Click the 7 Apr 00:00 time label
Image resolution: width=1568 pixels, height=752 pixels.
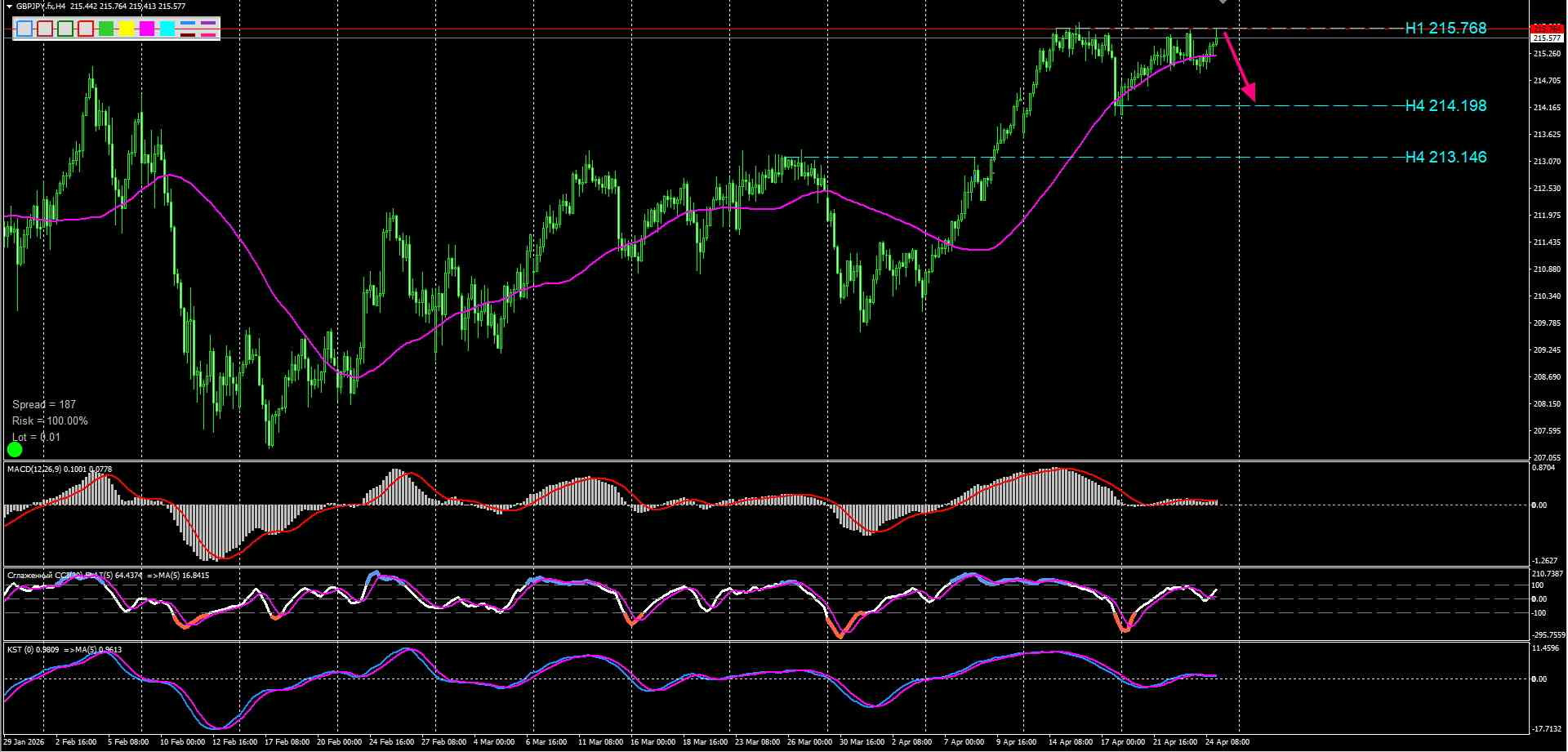tap(964, 742)
